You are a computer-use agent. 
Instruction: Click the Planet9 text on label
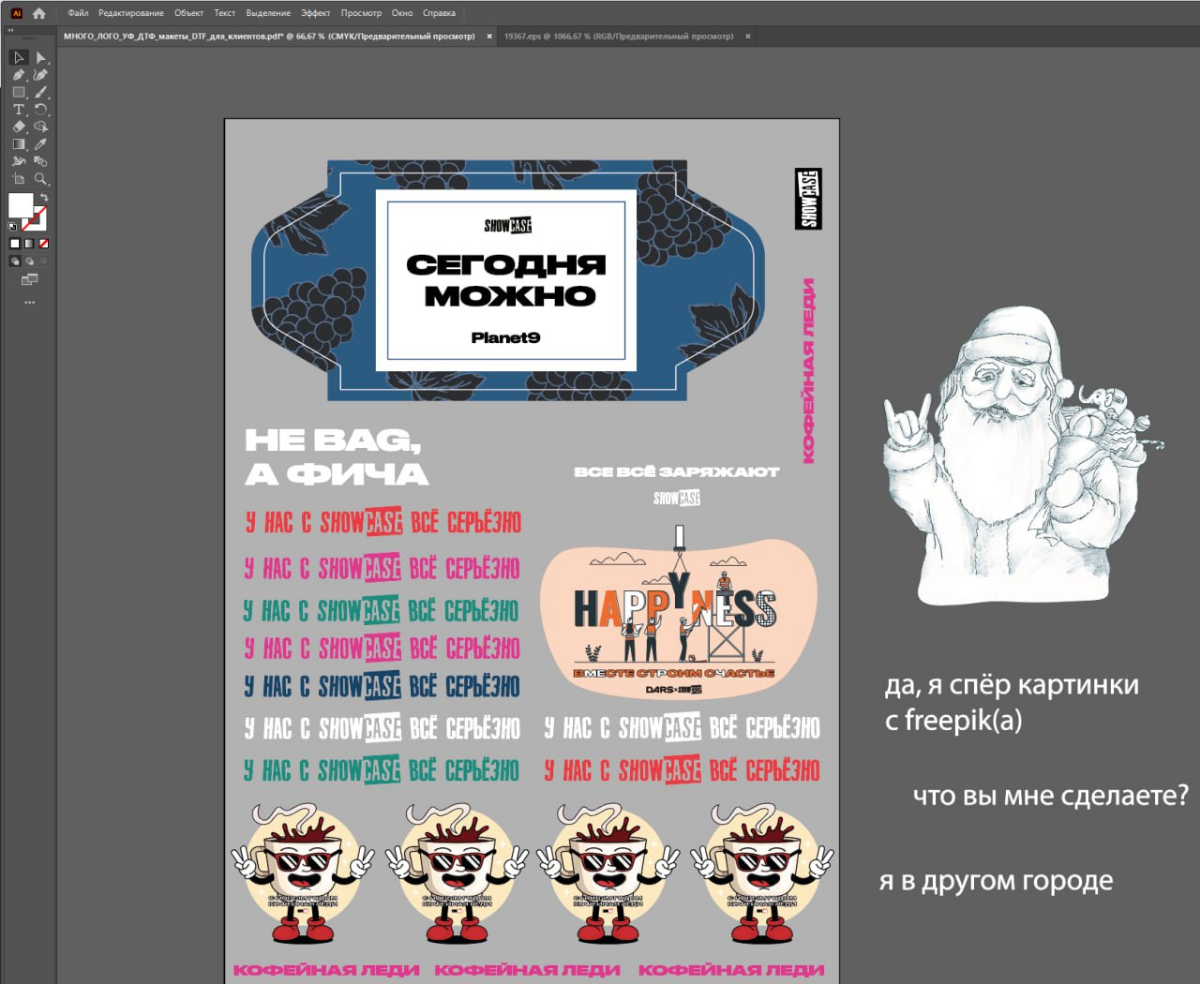pos(506,338)
